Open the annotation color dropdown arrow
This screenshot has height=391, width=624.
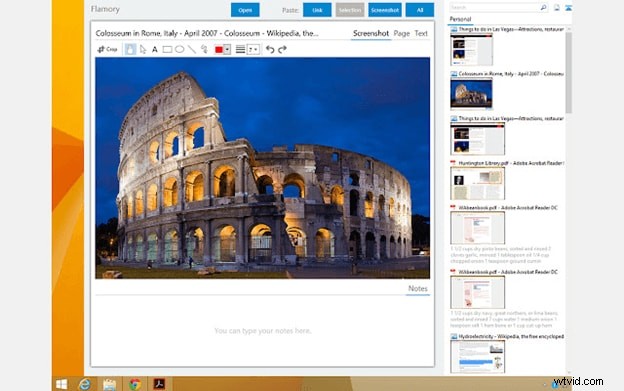pos(227,49)
